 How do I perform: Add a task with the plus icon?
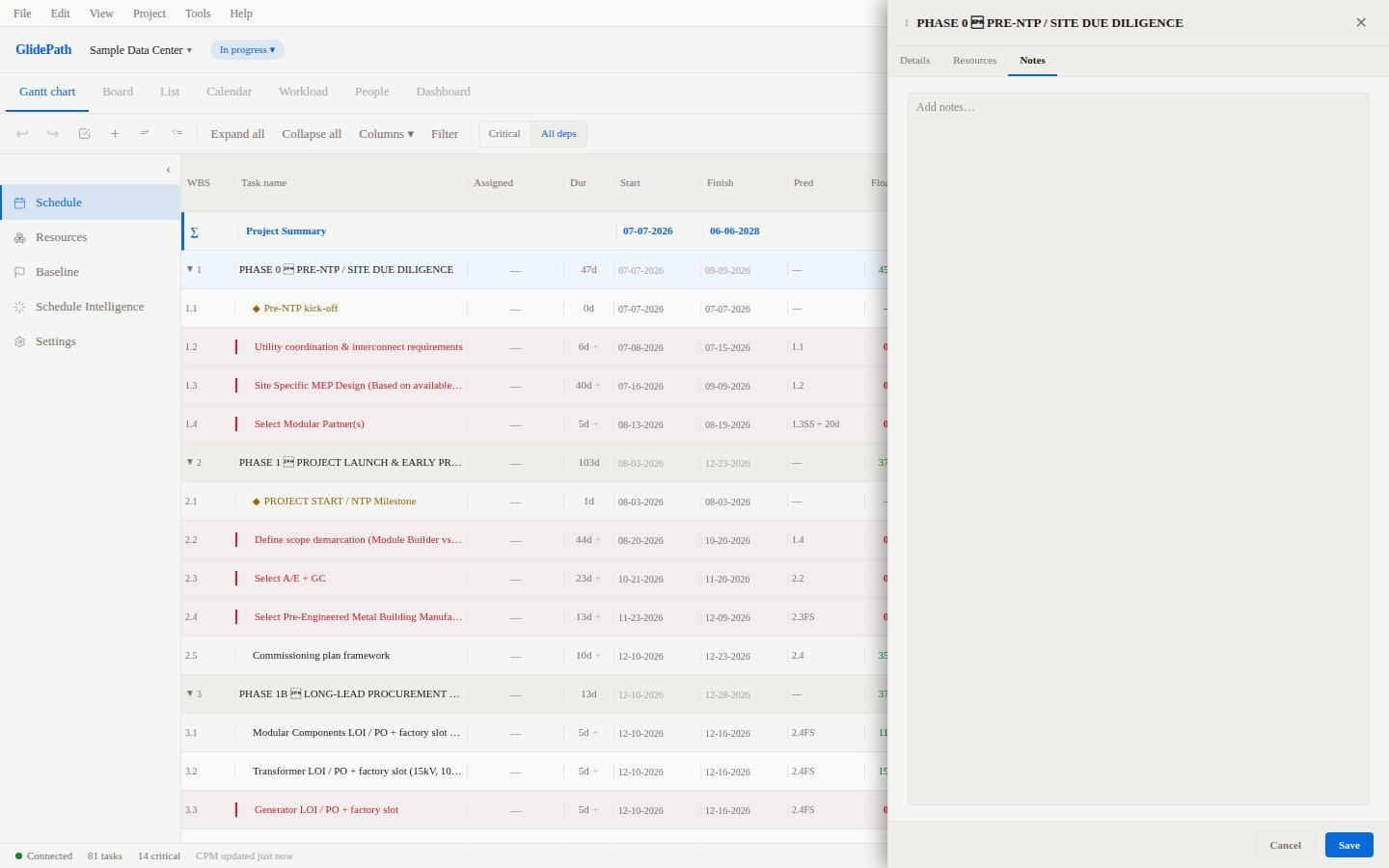click(115, 134)
